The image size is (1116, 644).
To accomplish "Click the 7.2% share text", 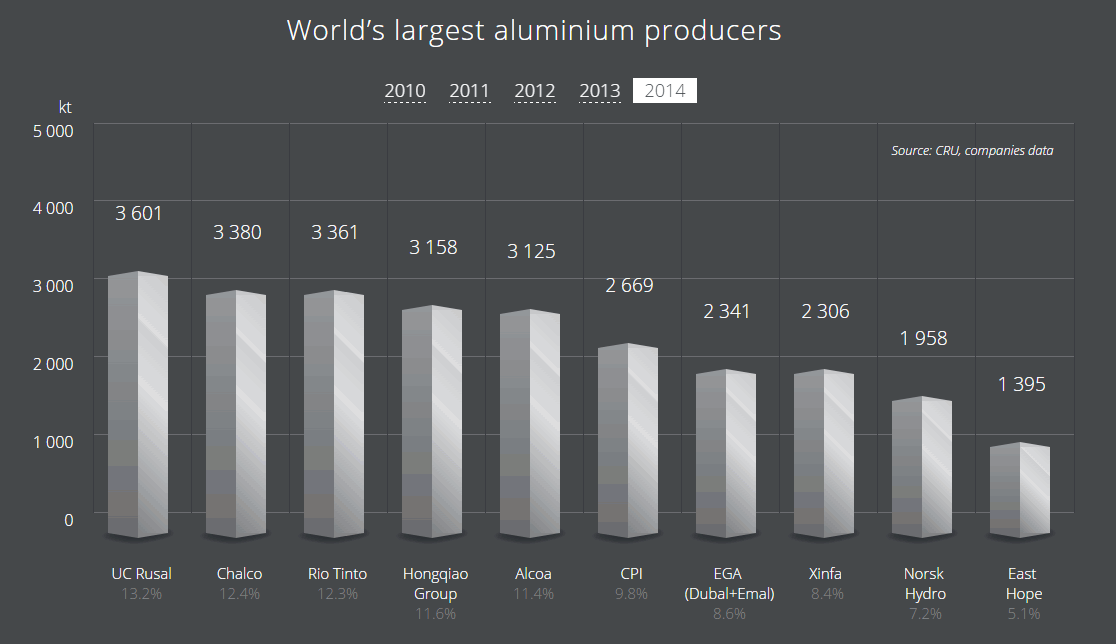I will [925, 613].
